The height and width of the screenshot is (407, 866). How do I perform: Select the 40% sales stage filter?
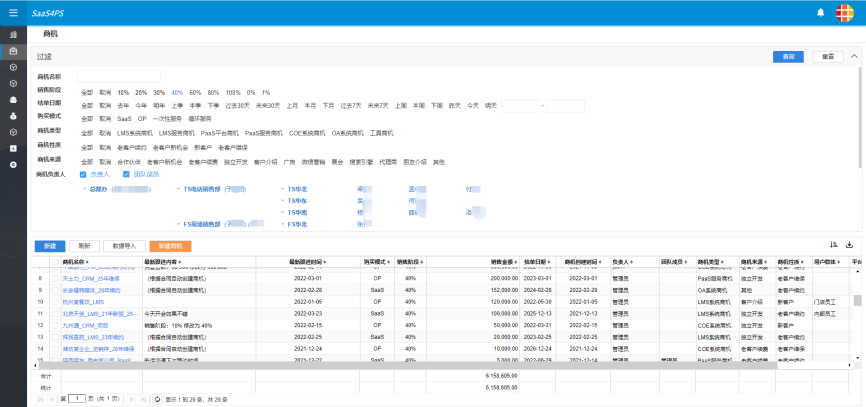(x=177, y=93)
